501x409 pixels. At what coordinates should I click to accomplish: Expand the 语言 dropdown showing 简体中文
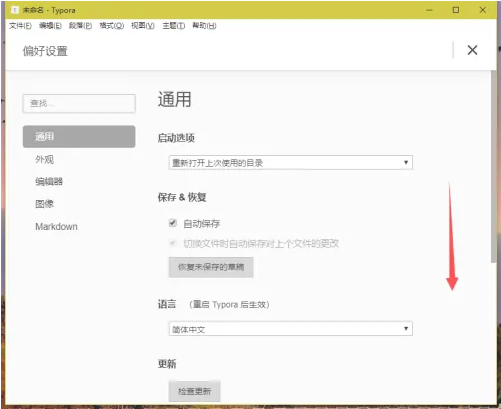(x=291, y=329)
